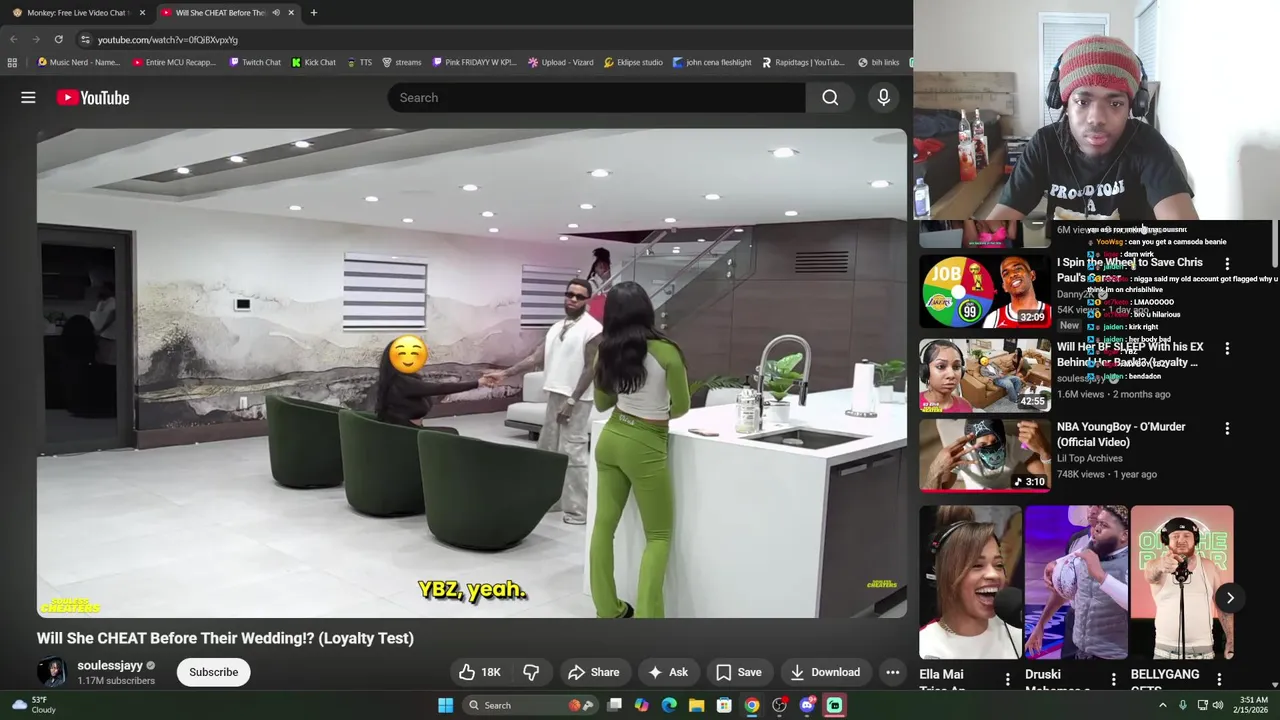The height and width of the screenshot is (720, 1280).
Task: View site information icon in address bar
Action: [85, 39]
